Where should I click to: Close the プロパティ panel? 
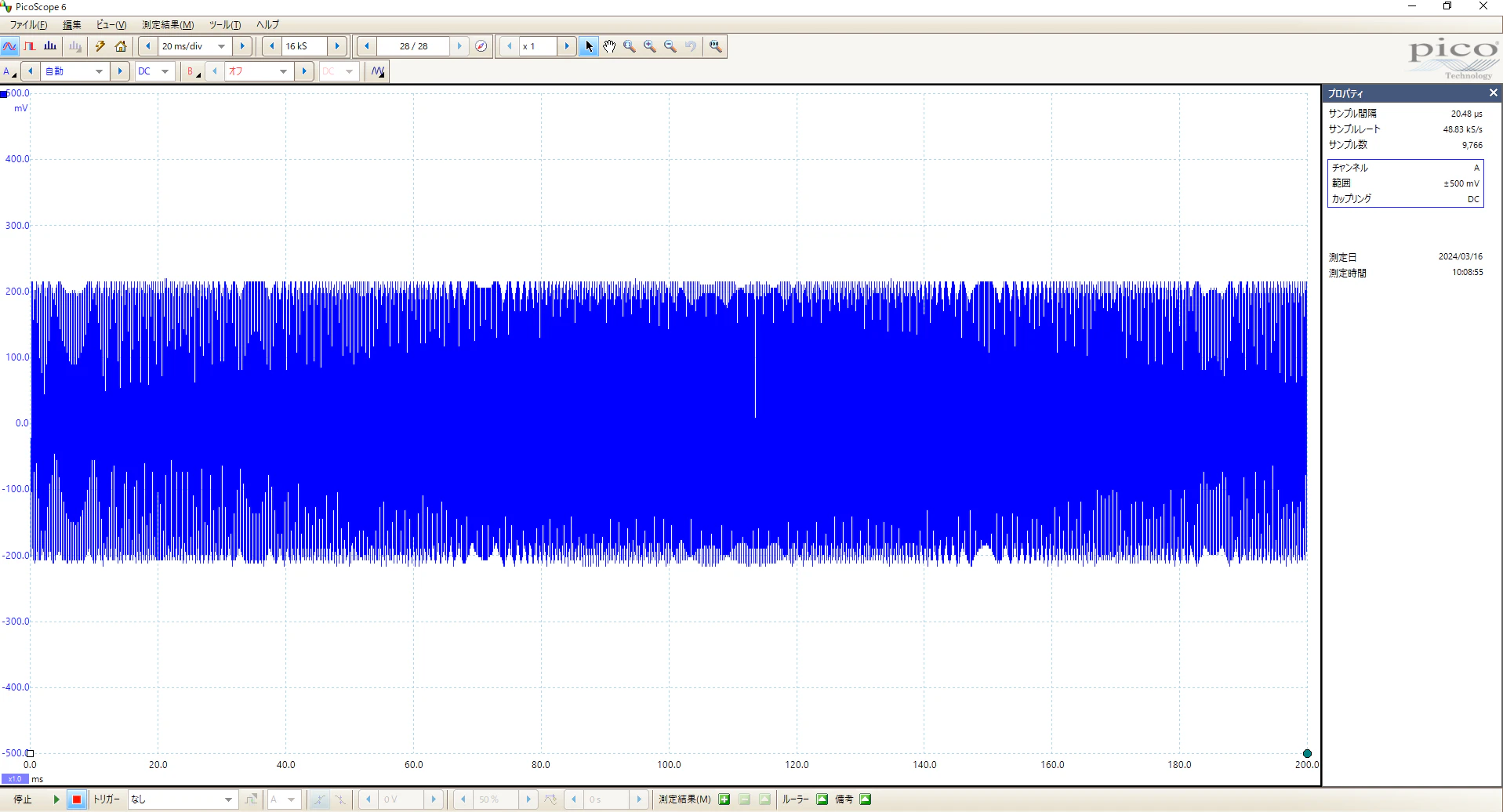(x=1493, y=92)
